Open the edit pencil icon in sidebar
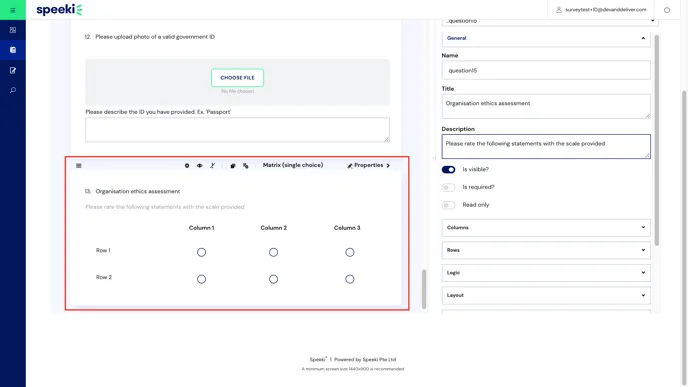The height and width of the screenshot is (387, 688). click(13, 70)
